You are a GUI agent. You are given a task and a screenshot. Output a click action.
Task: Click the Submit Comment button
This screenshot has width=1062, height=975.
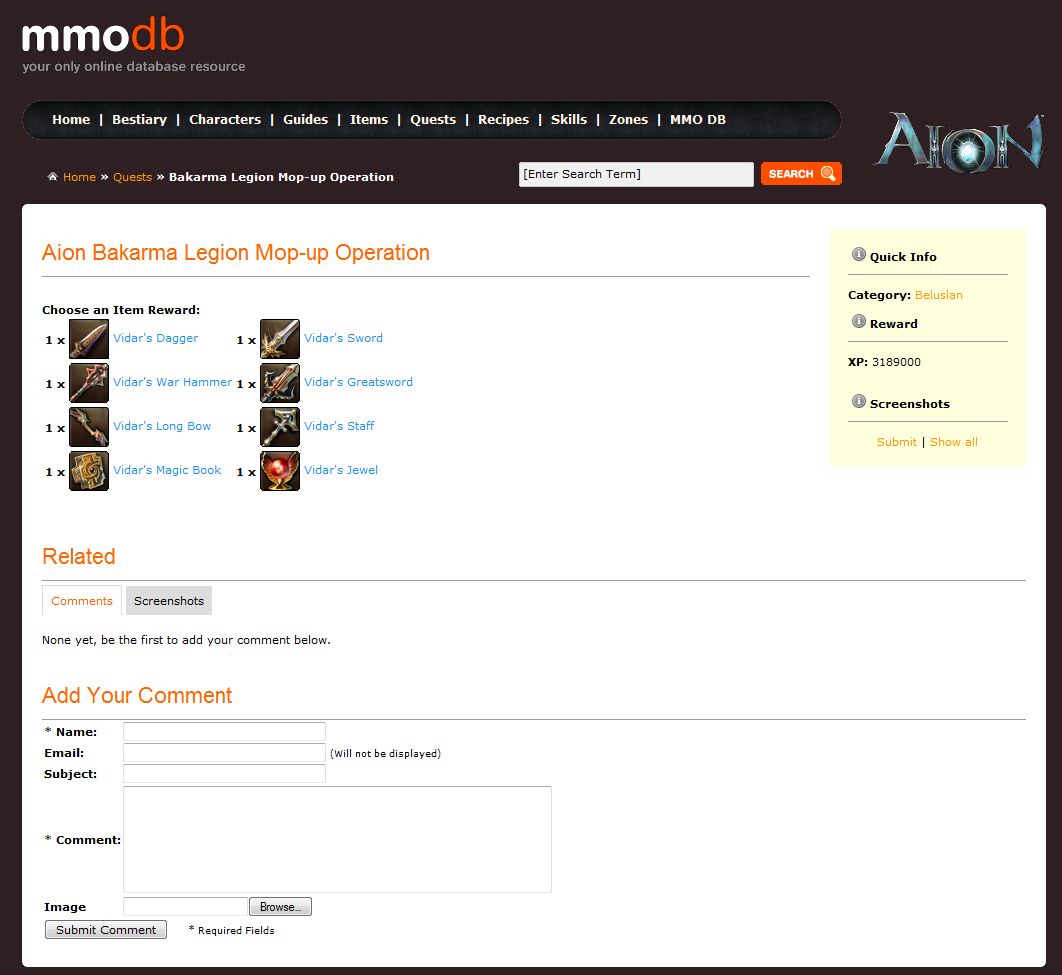pos(106,930)
